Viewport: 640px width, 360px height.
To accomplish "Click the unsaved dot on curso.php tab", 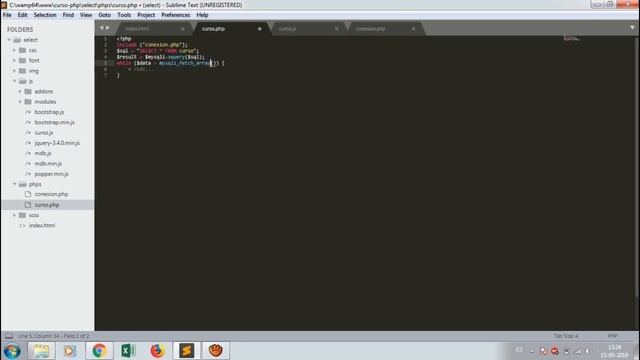I will tap(260, 29).
